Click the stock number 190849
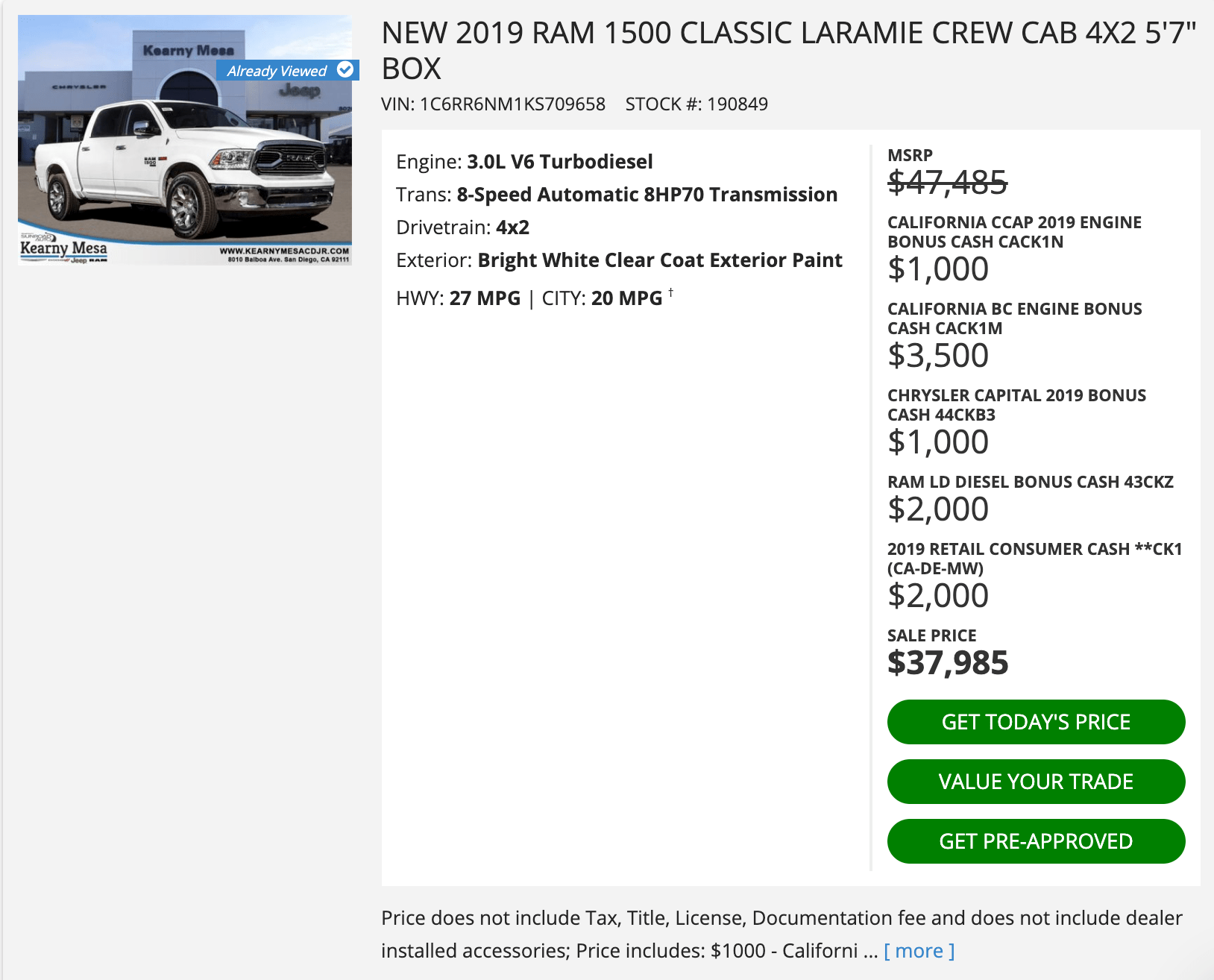 [x=737, y=104]
